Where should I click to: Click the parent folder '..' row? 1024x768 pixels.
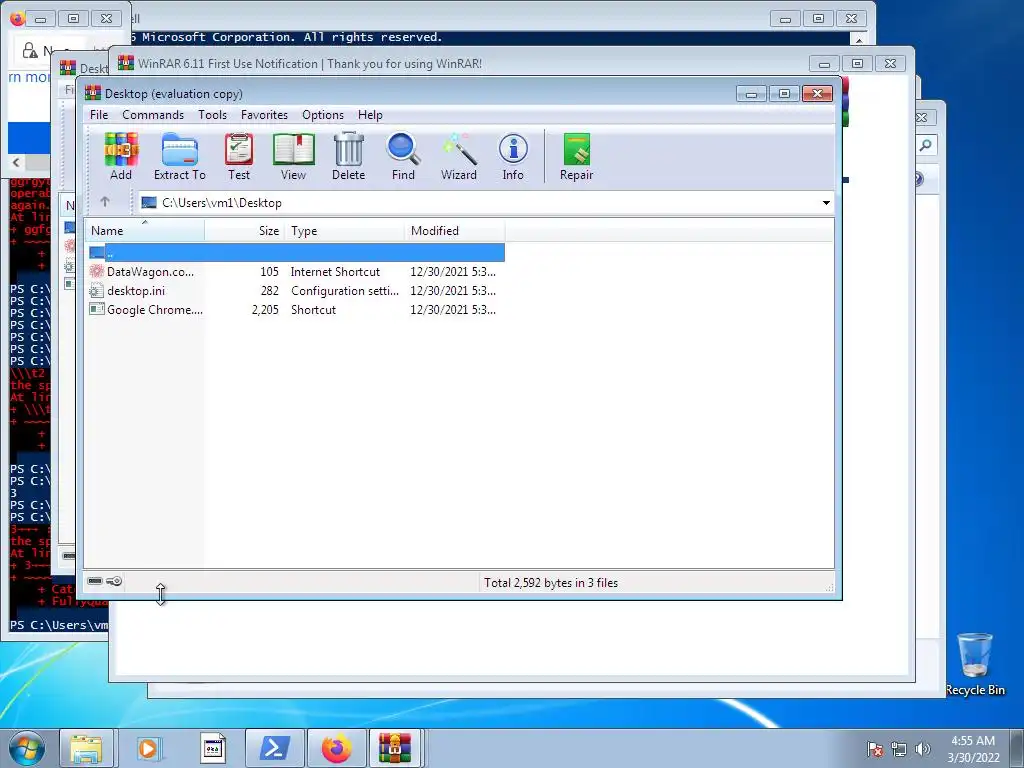click(x=296, y=253)
